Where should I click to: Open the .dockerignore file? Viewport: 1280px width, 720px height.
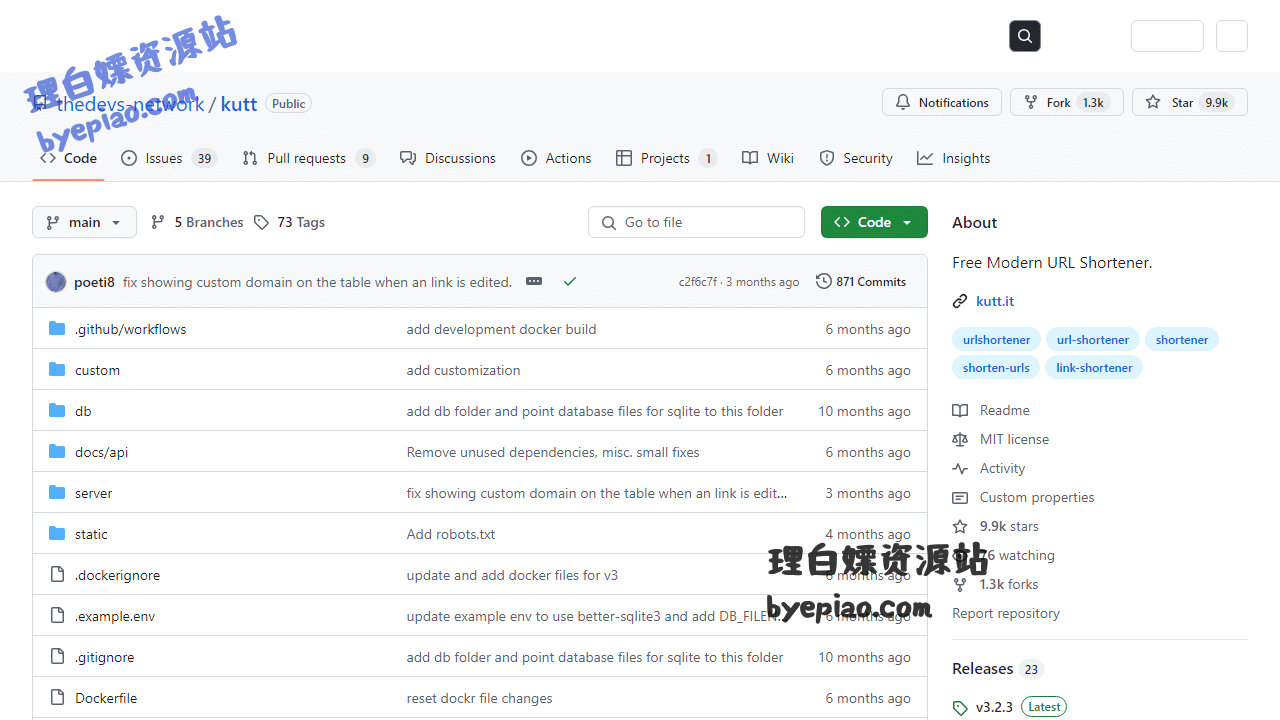coord(117,575)
